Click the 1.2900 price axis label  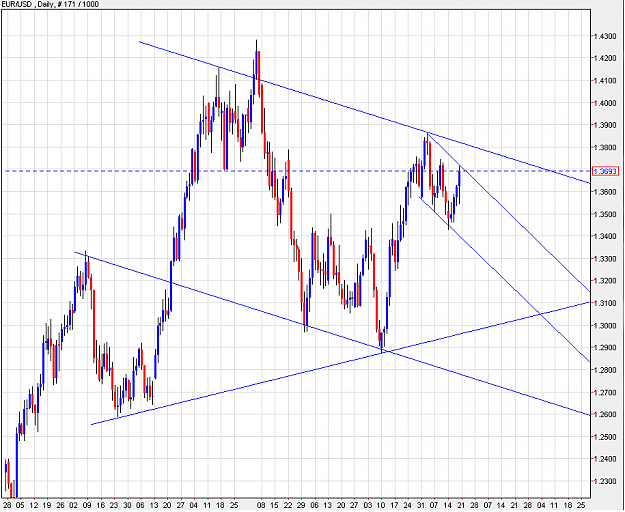[x=605, y=348]
